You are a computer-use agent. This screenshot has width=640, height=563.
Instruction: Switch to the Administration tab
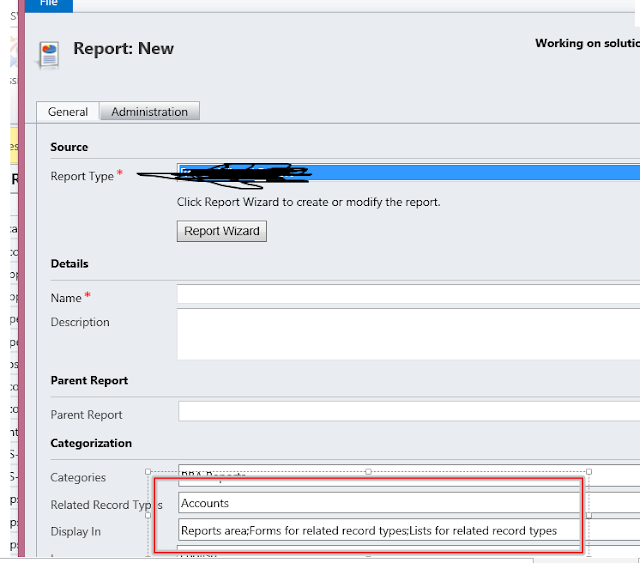coord(149,111)
